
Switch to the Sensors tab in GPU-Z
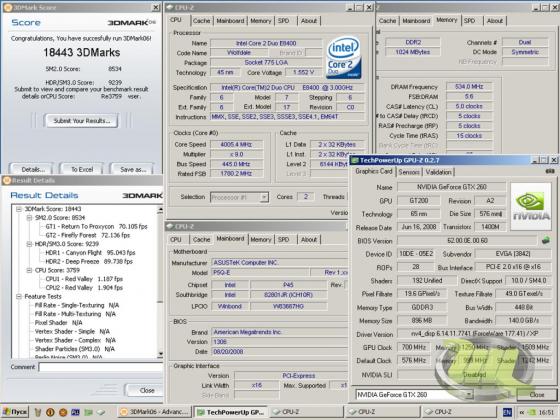coord(409,172)
